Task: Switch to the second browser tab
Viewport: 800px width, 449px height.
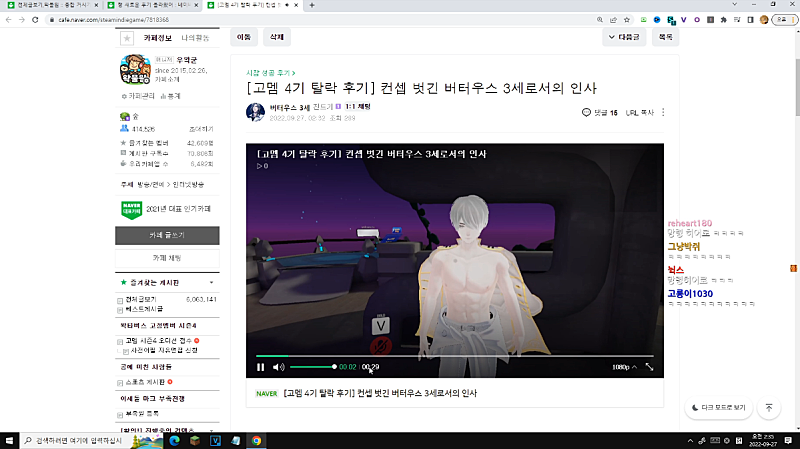Action: coord(153,5)
